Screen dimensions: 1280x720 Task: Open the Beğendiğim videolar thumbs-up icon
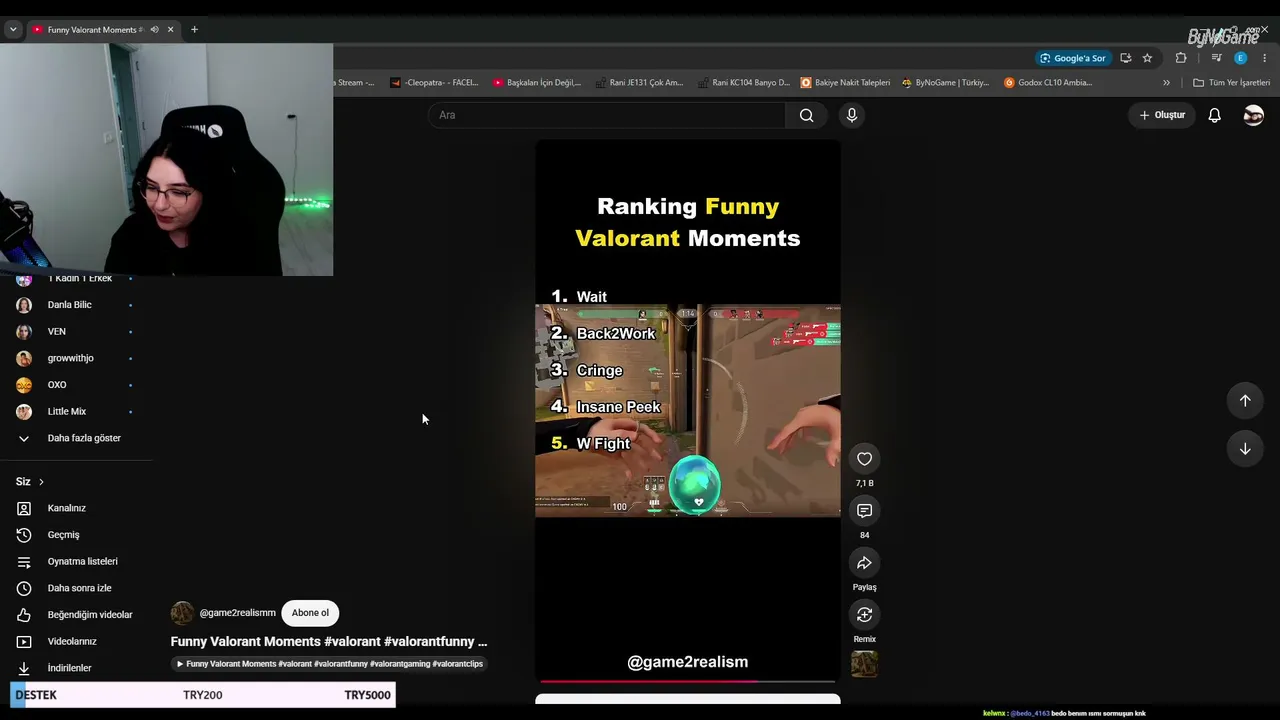click(24, 615)
